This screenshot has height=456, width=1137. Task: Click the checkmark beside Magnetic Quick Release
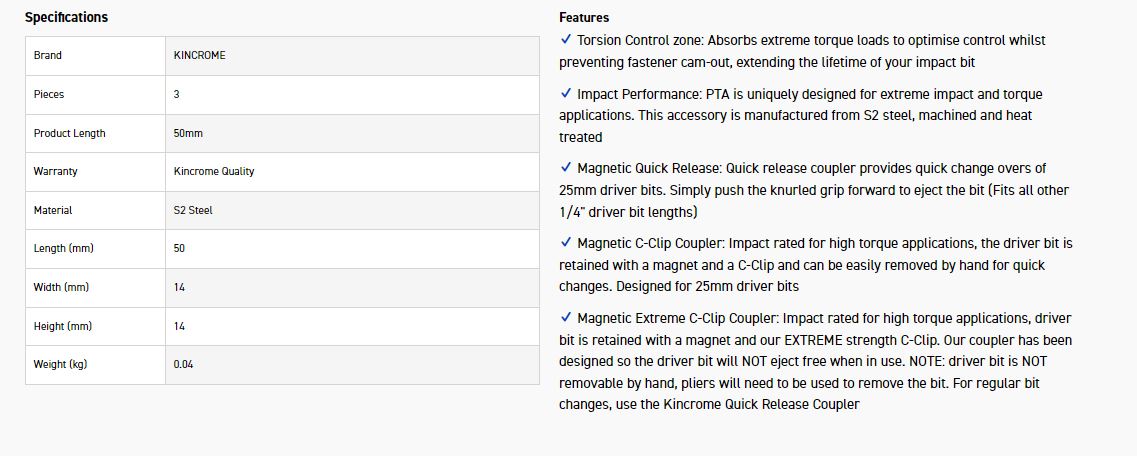pos(567,168)
